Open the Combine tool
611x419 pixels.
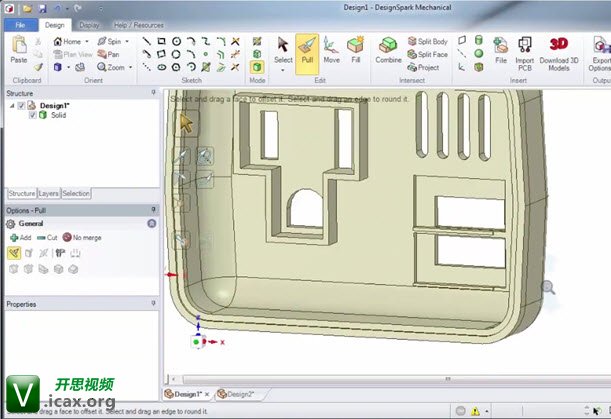click(388, 50)
